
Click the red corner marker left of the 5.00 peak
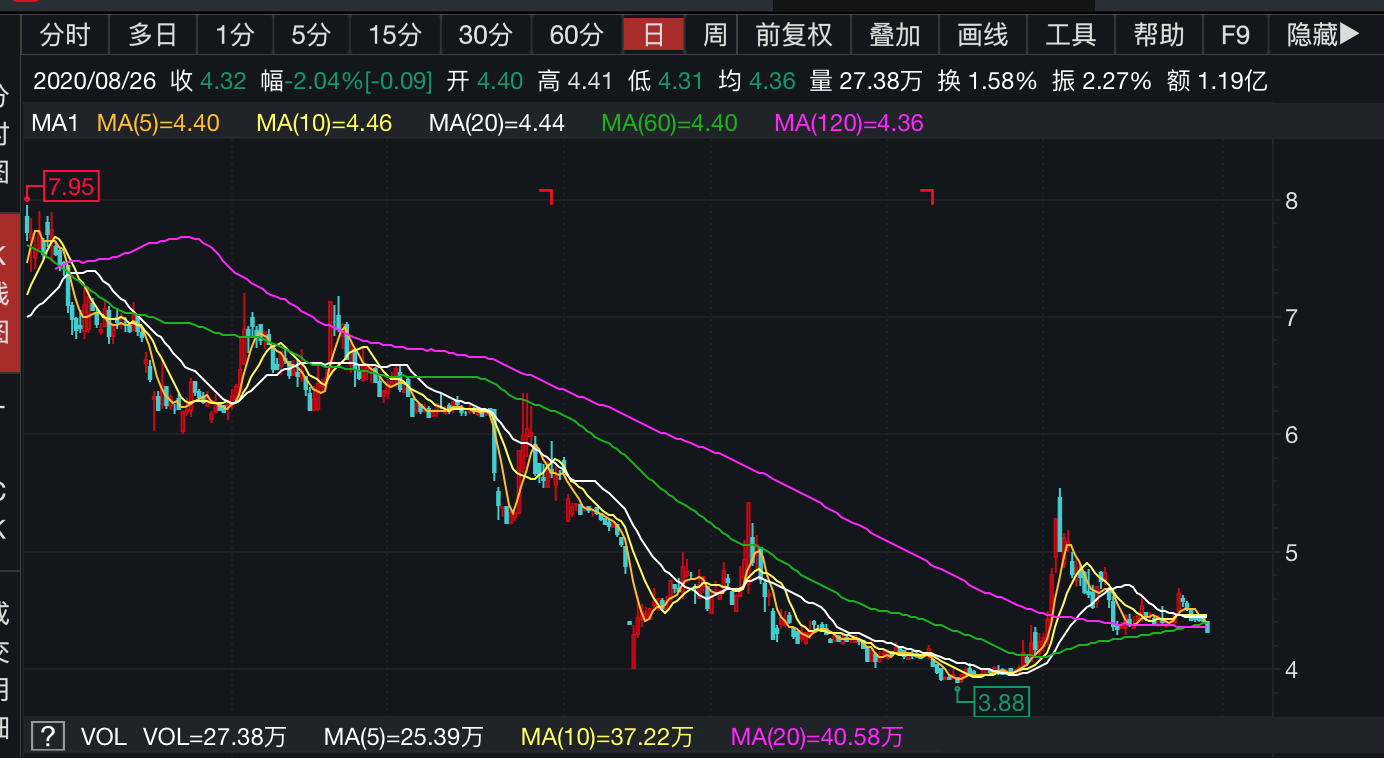(x=927, y=195)
